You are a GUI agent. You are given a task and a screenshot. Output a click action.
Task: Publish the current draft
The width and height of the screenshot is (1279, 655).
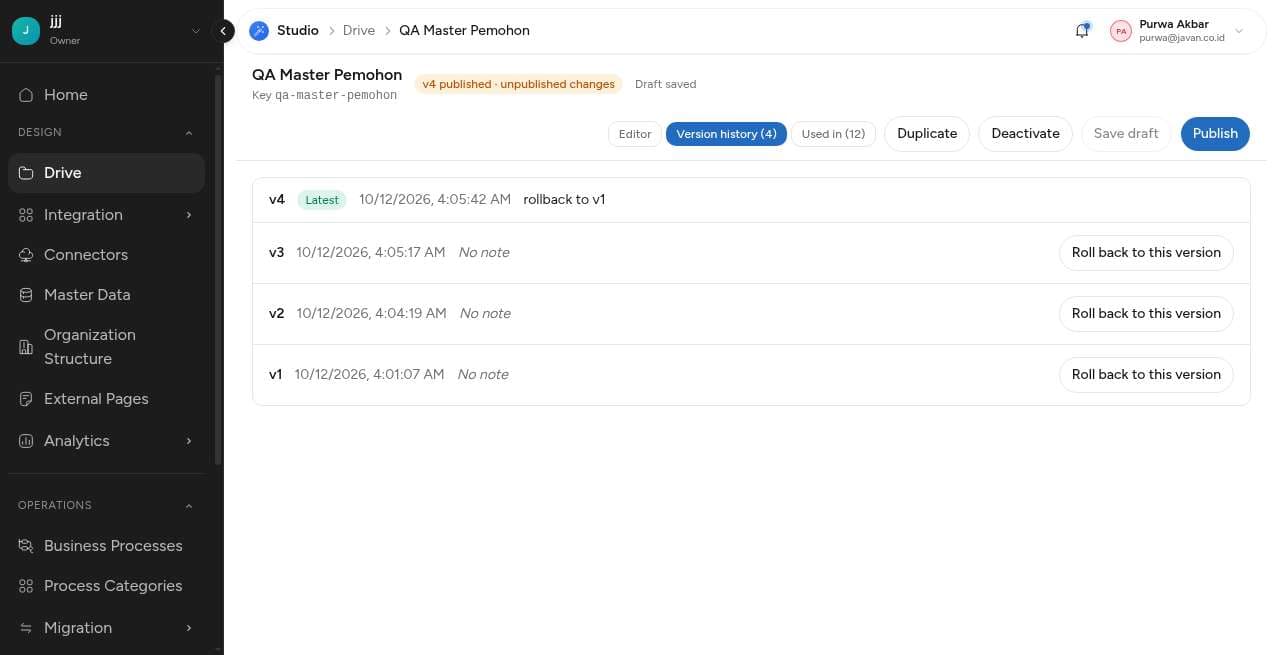(1215, 134)
